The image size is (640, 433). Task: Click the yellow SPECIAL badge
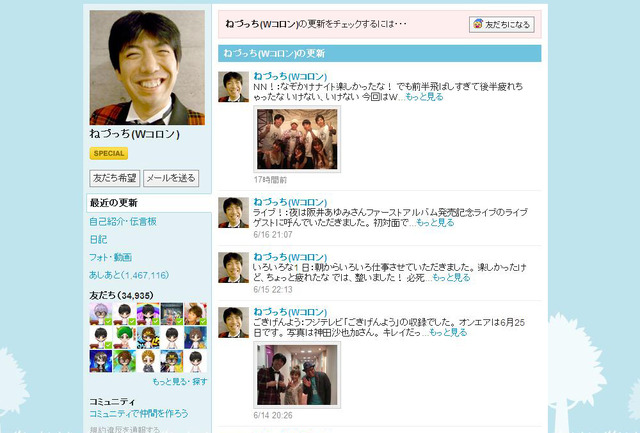(108, 153)
